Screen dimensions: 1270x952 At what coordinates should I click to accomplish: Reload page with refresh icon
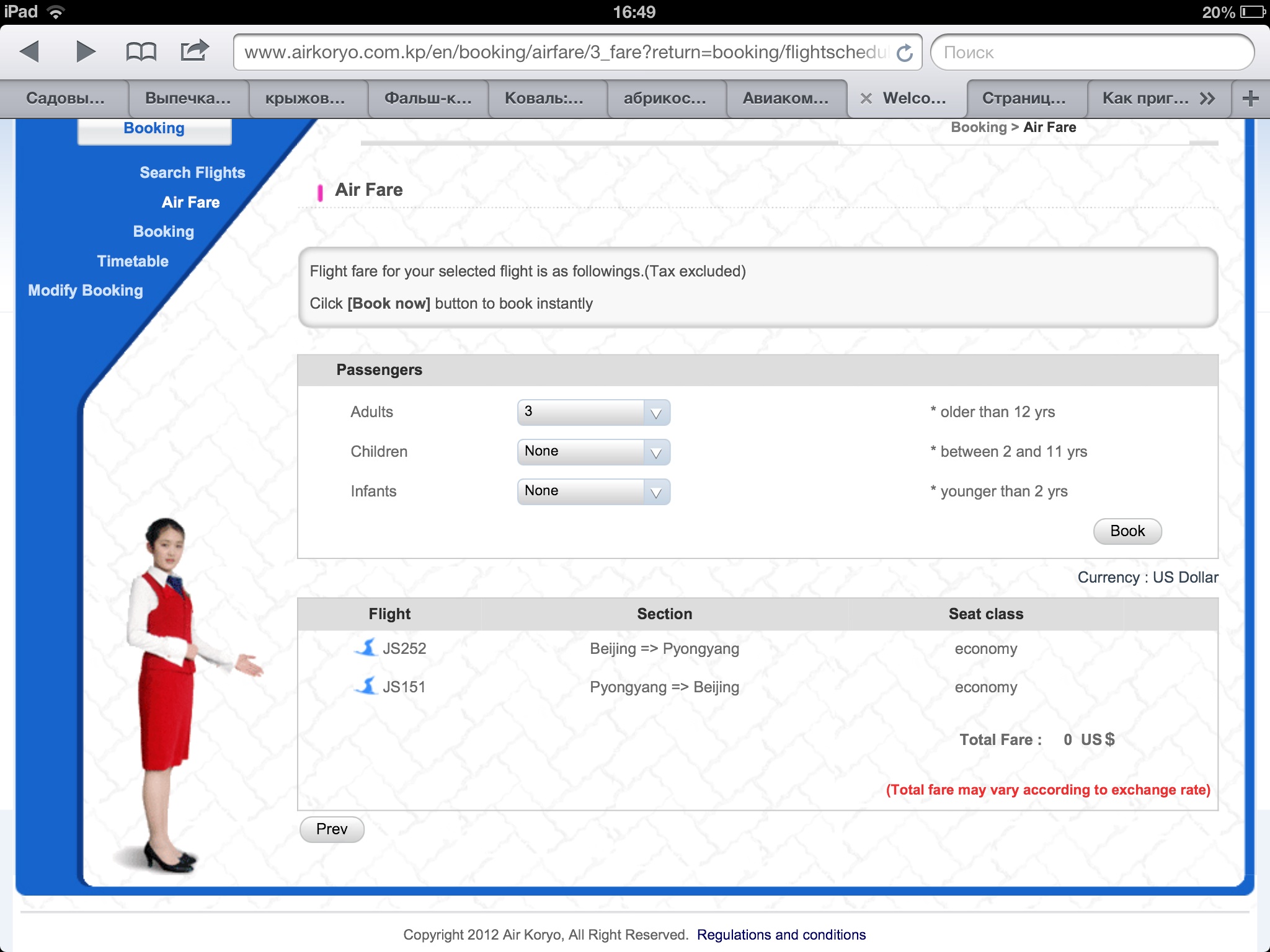coord(905,53)
